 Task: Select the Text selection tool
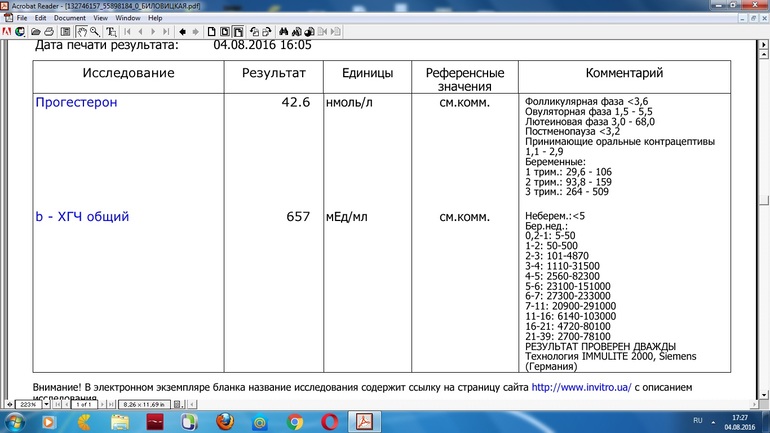coord(110,31)
